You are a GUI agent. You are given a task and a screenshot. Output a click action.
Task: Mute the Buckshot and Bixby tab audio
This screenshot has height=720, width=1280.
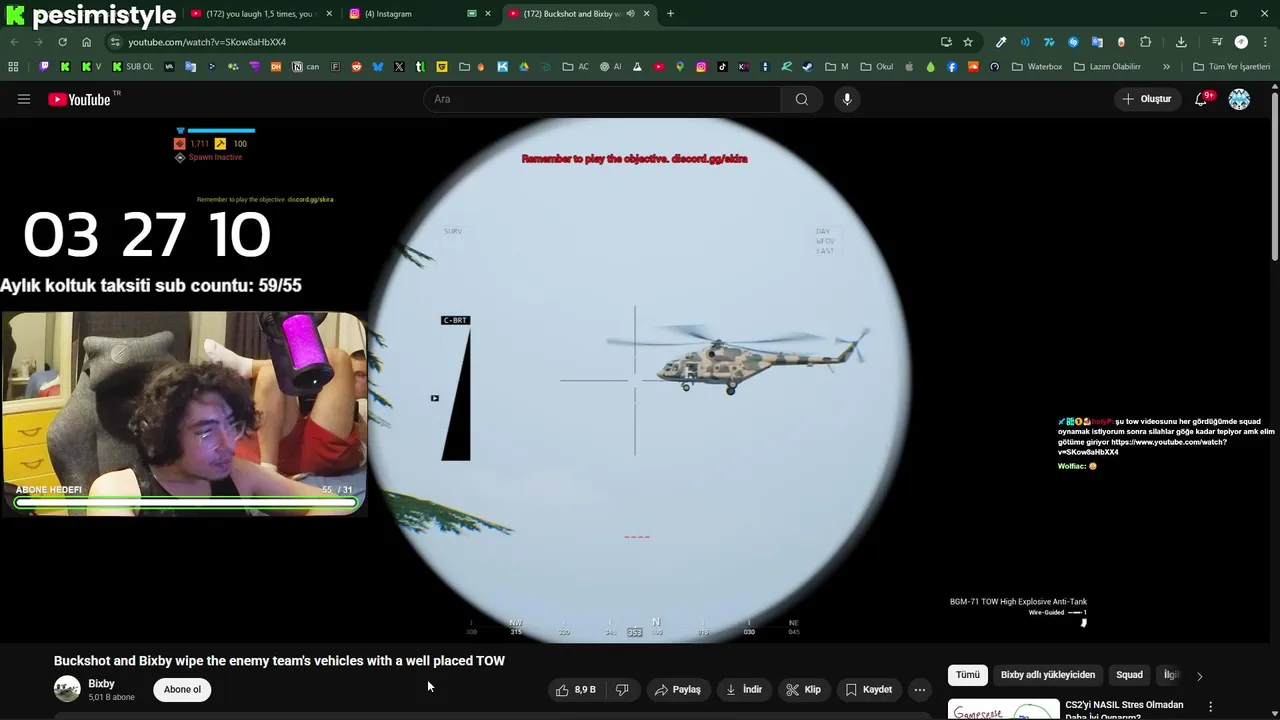(x=630, y=14)
